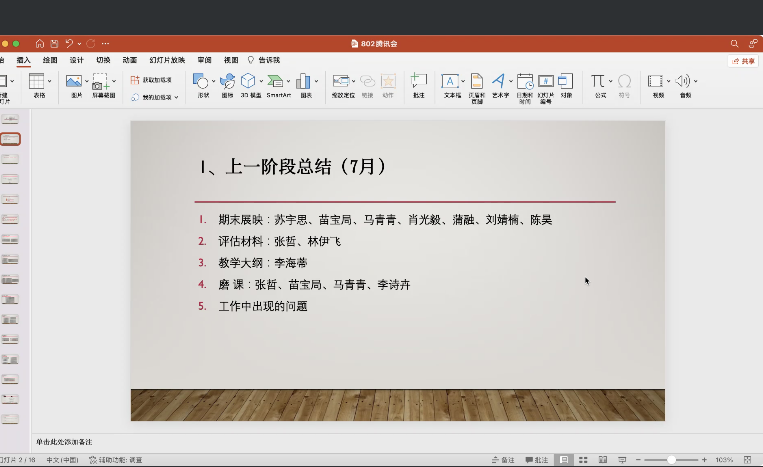
Task: Click the SmartArt icon in the ribbon
Action: click(279, 82)
